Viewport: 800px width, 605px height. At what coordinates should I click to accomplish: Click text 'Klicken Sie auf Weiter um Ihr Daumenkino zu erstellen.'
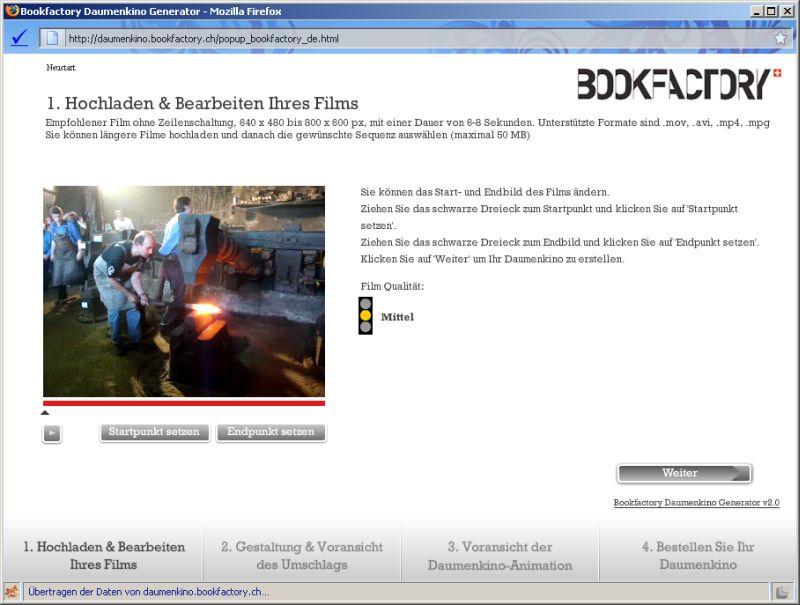coord(492,259)
